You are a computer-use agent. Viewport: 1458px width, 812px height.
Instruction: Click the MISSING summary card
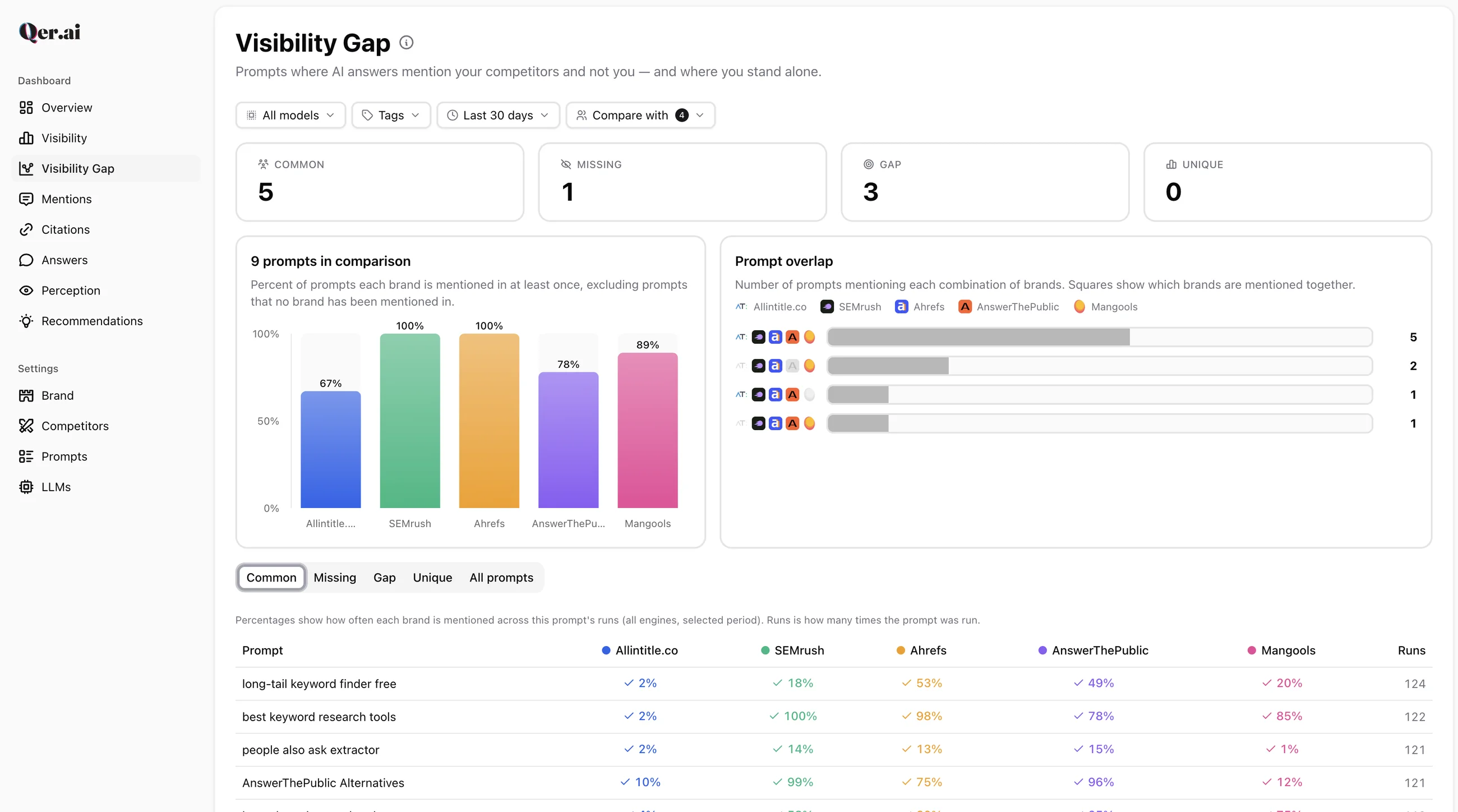pyautogui.click(x=682, y=182)
